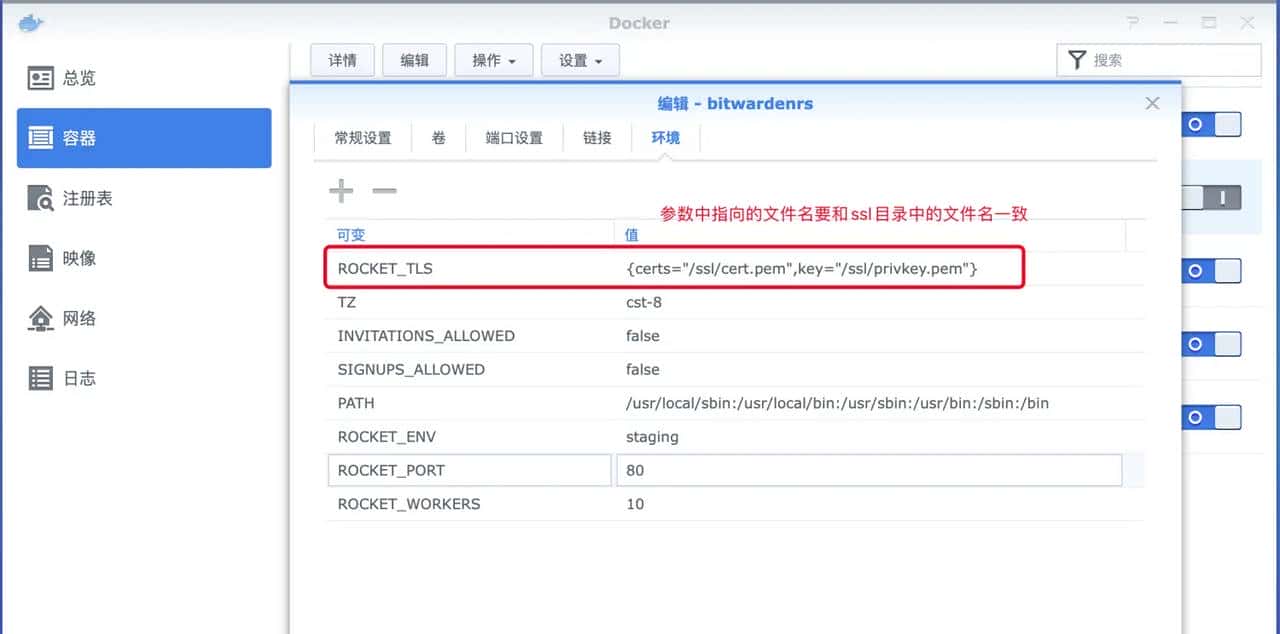Expand the 设置 (Settings) dropdown
Image resolution: width=1280 pixels, height=634 pixels.
580,59
